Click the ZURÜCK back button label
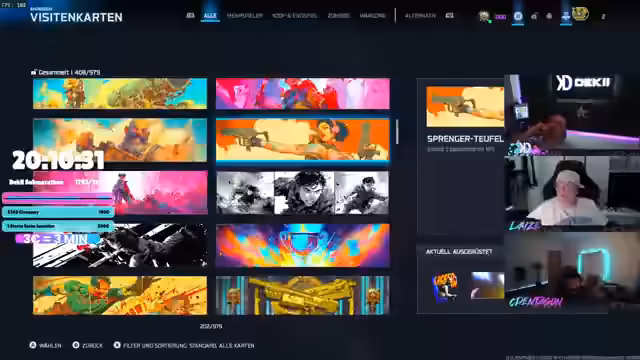 (92, 345)
